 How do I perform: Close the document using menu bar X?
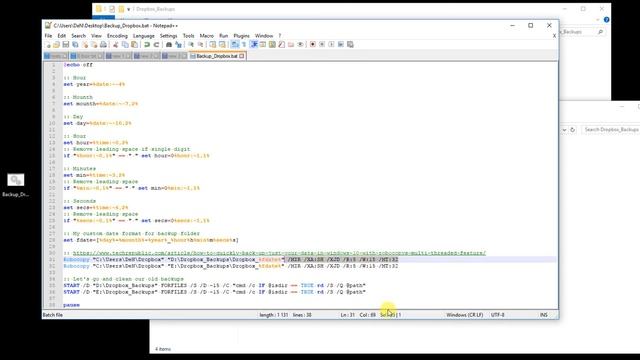coord(554,36)
